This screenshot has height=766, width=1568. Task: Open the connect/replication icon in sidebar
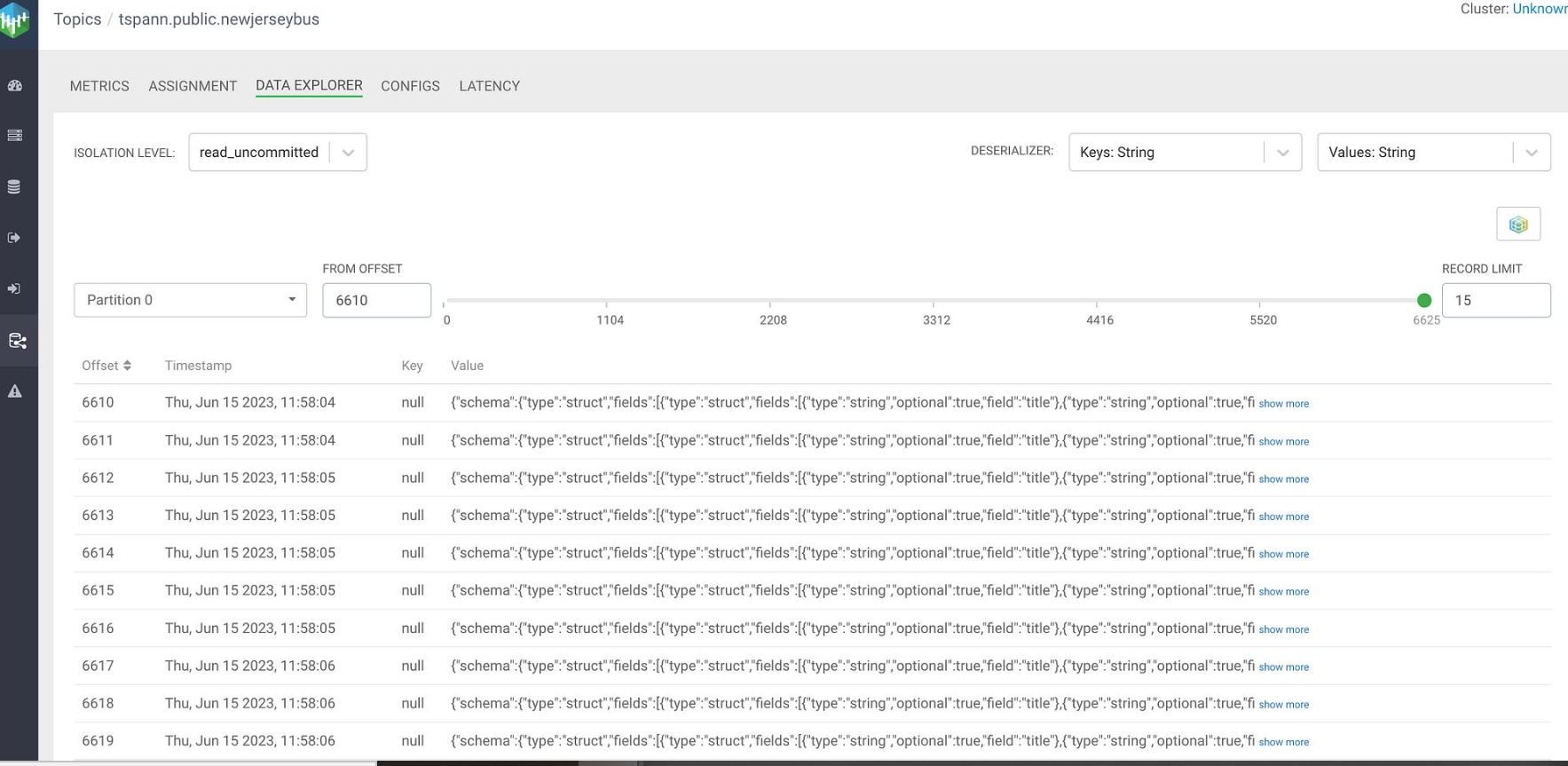(x=17, y=341)
